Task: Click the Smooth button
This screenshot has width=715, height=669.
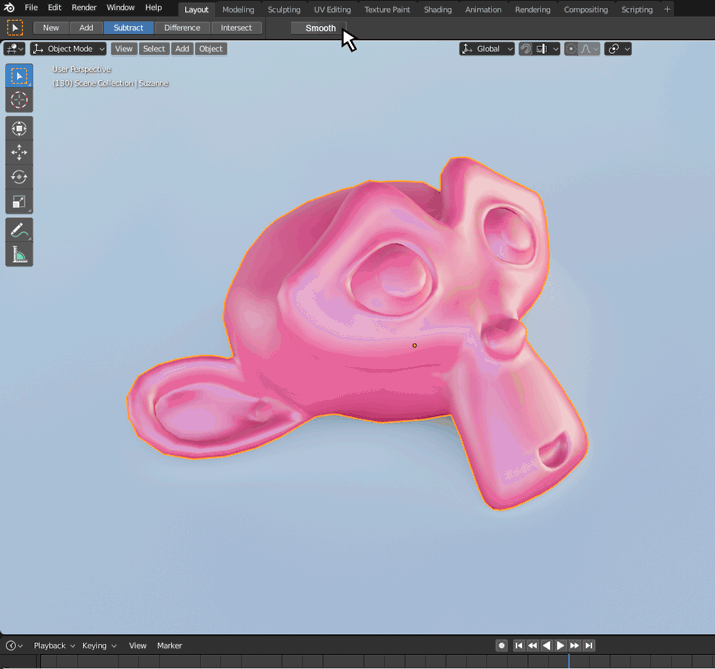Action: [x=320, y=28]
